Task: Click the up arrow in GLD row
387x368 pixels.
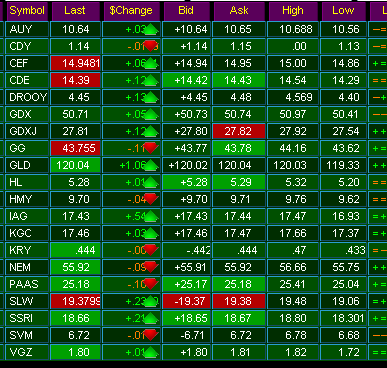Action: click(x=151, y=166)
